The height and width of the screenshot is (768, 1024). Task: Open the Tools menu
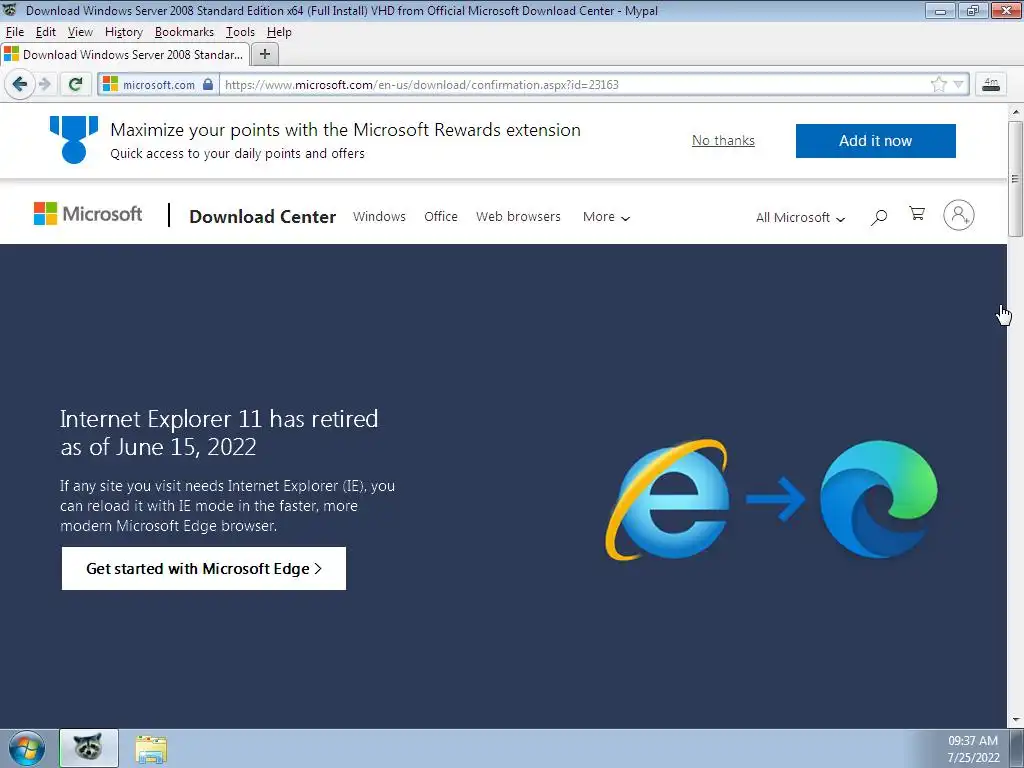(240, 32)
